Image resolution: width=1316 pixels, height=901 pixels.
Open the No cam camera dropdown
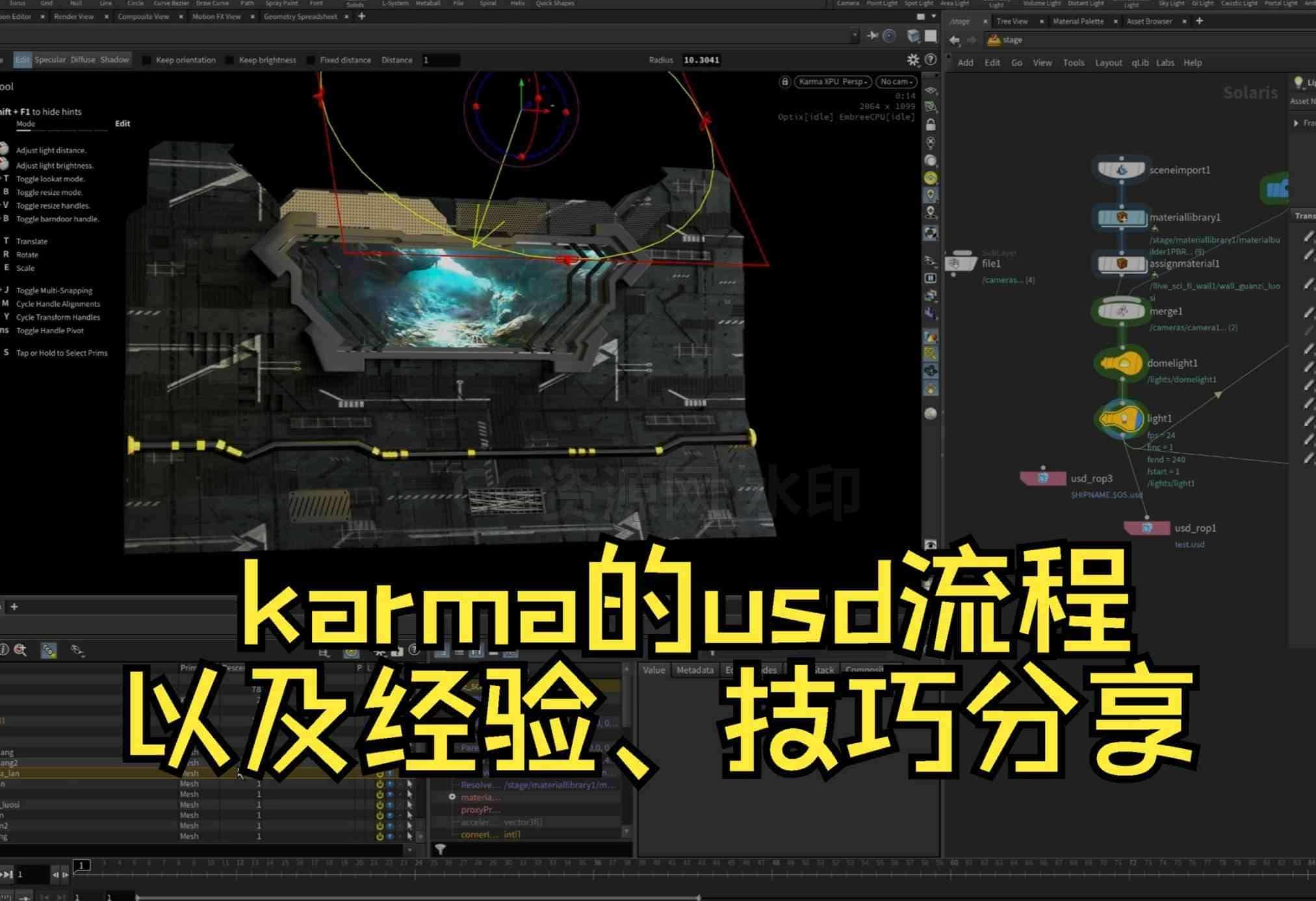point(896,82)
